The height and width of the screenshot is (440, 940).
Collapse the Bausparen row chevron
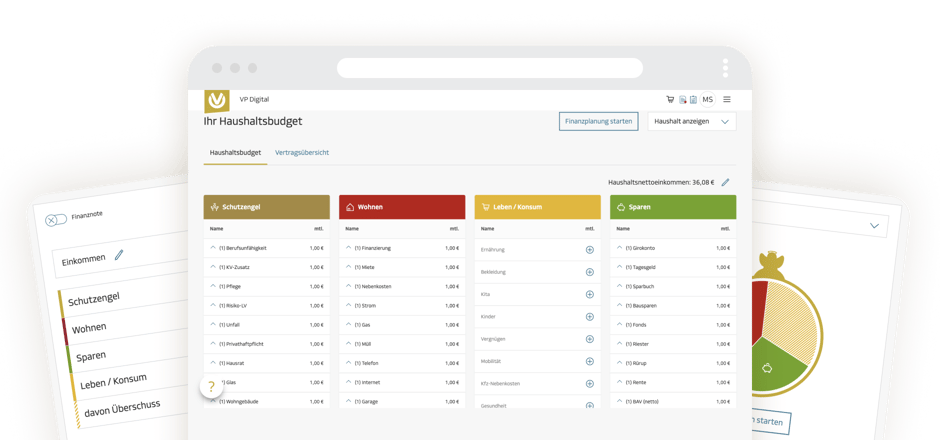[619, 305]
